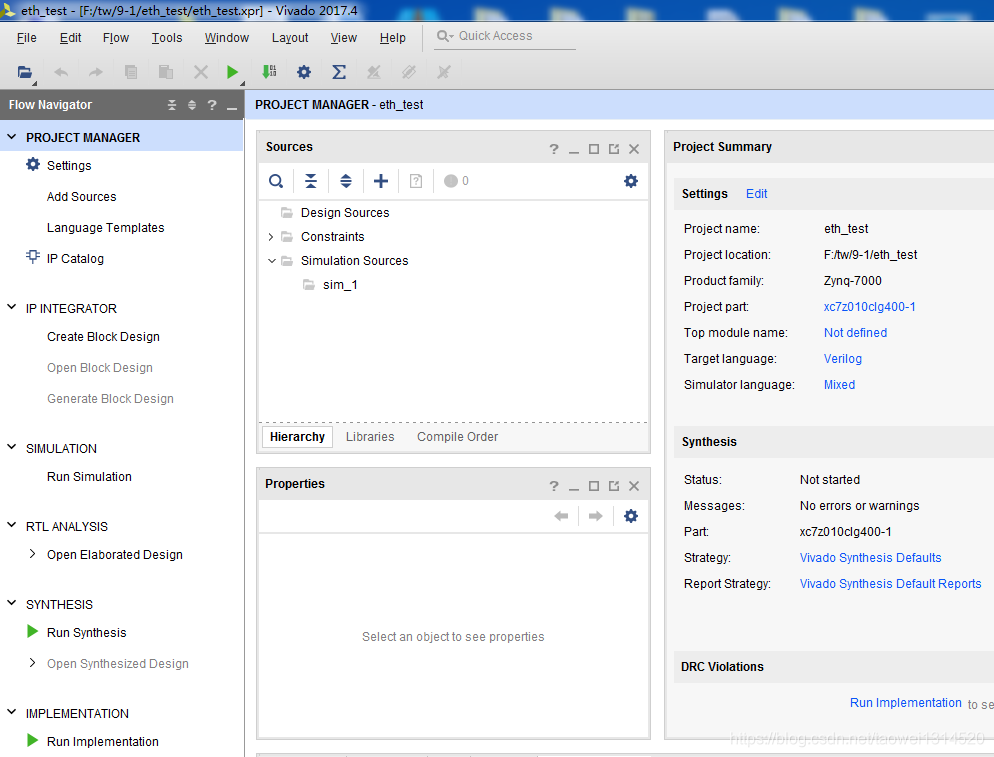
Task: Switch to the Libraries tab
Action: (x=370, y=437)
